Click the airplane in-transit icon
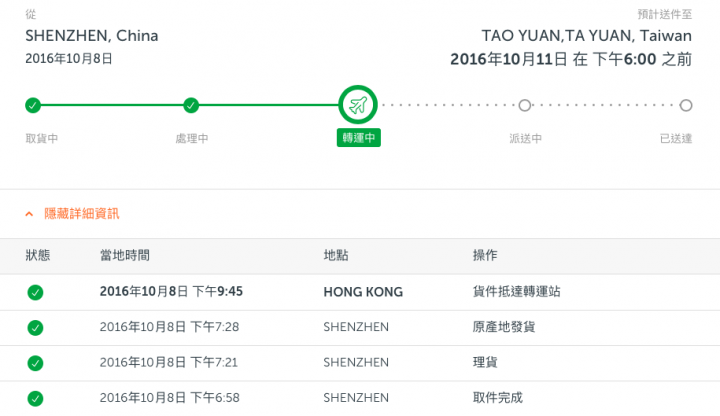The height and width of the screenshot is (416, 720). (358, 105)
